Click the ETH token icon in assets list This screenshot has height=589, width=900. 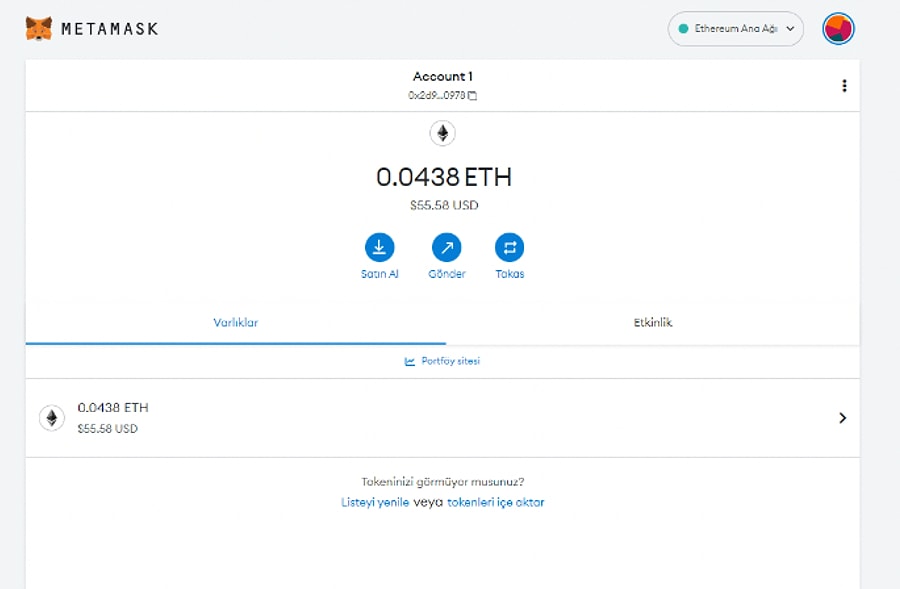[51, 417]
